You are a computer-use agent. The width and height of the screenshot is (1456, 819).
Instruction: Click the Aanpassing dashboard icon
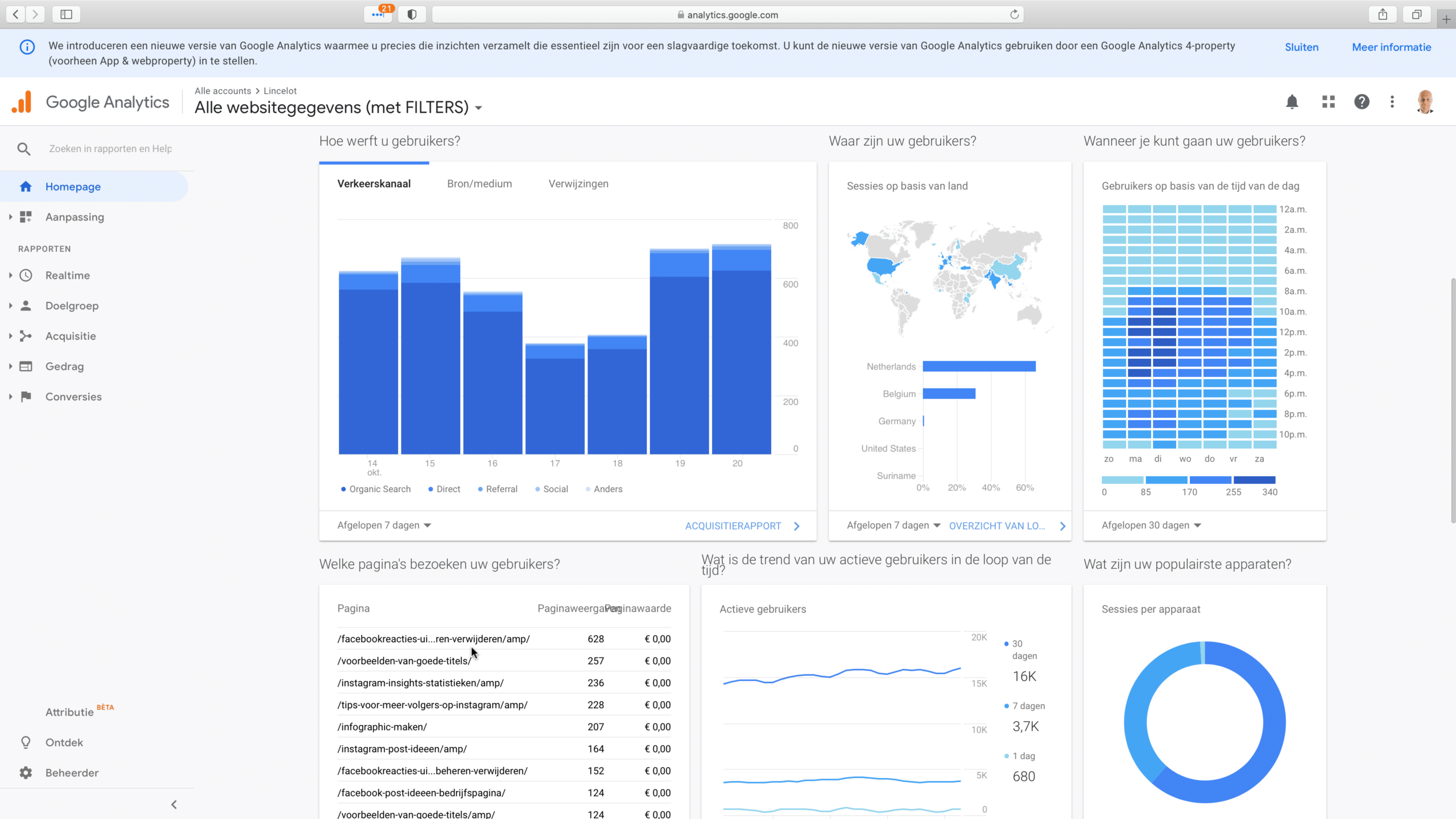click(26, 217)
